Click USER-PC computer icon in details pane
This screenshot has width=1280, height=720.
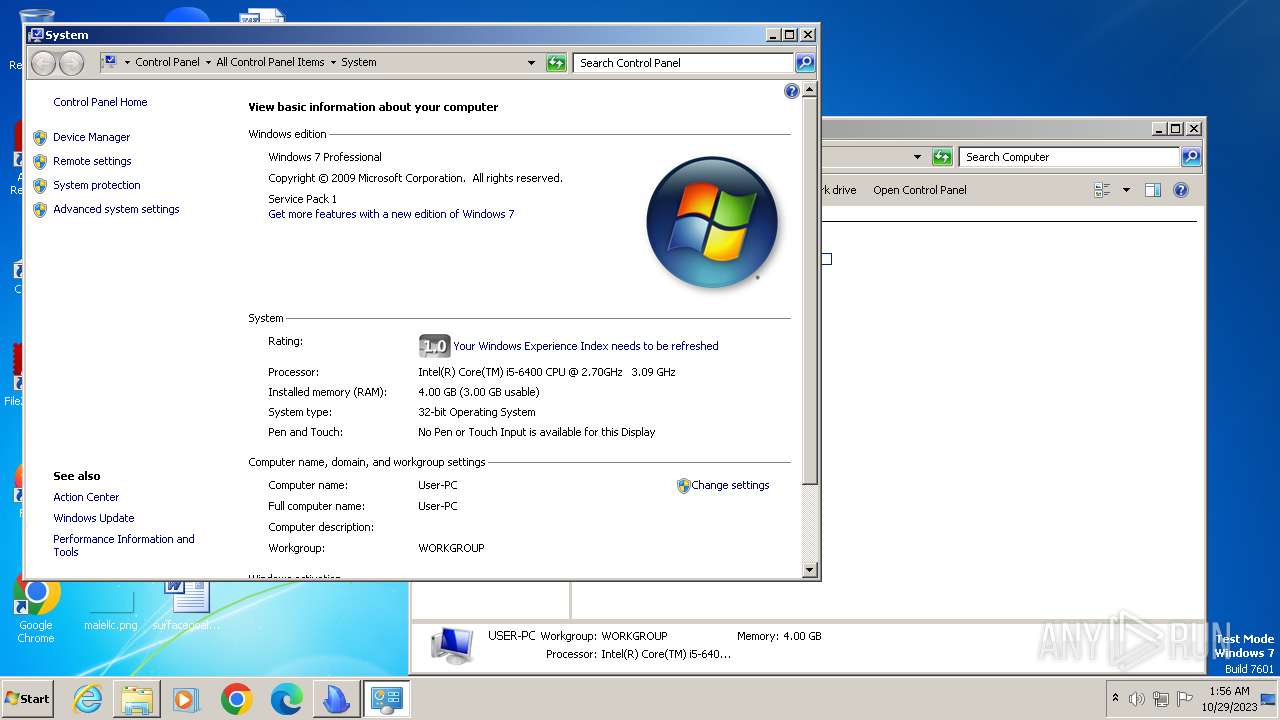tap(452, 645)
